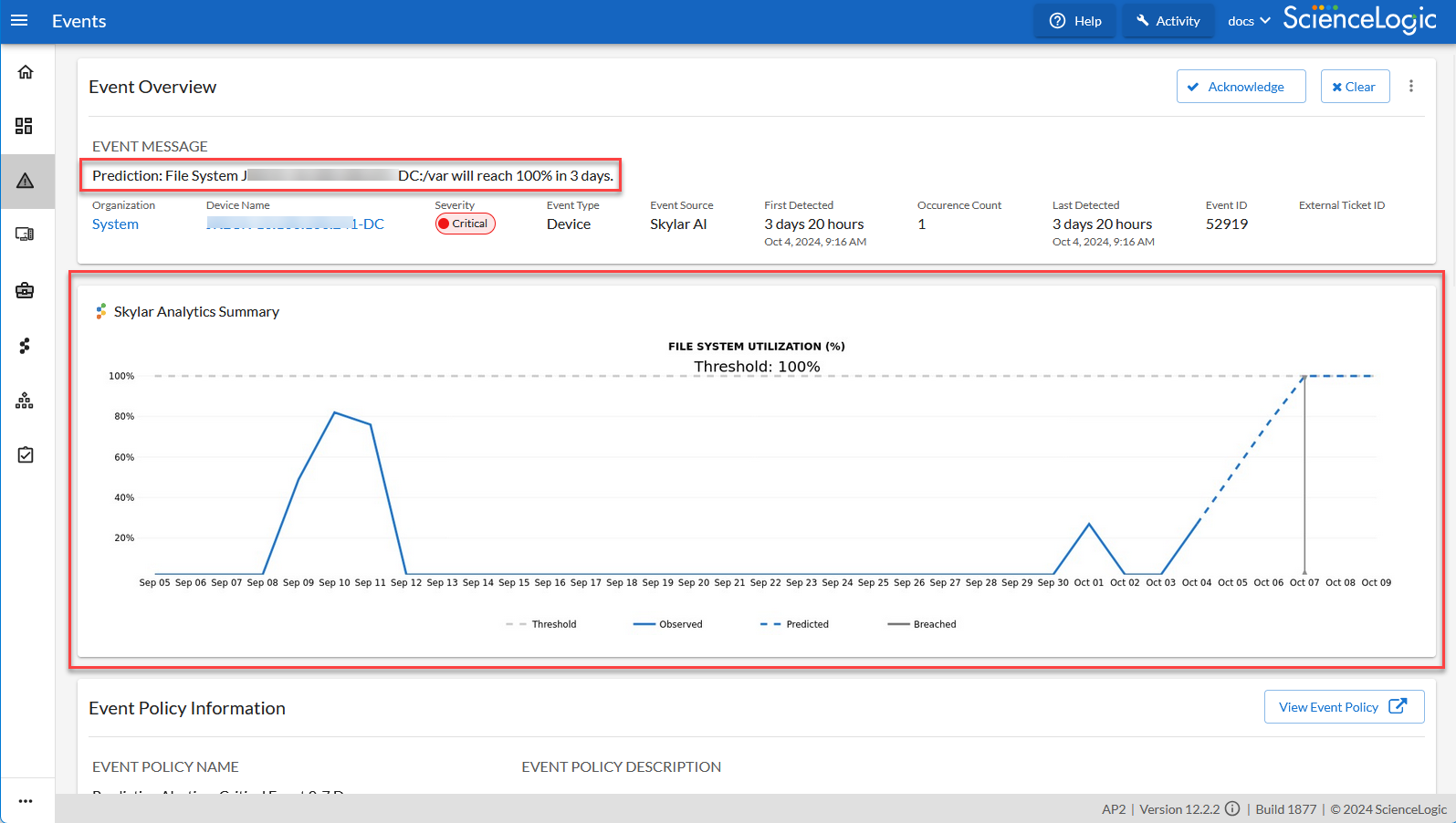Open Dashboards from the sidebar

click(25, 126)
